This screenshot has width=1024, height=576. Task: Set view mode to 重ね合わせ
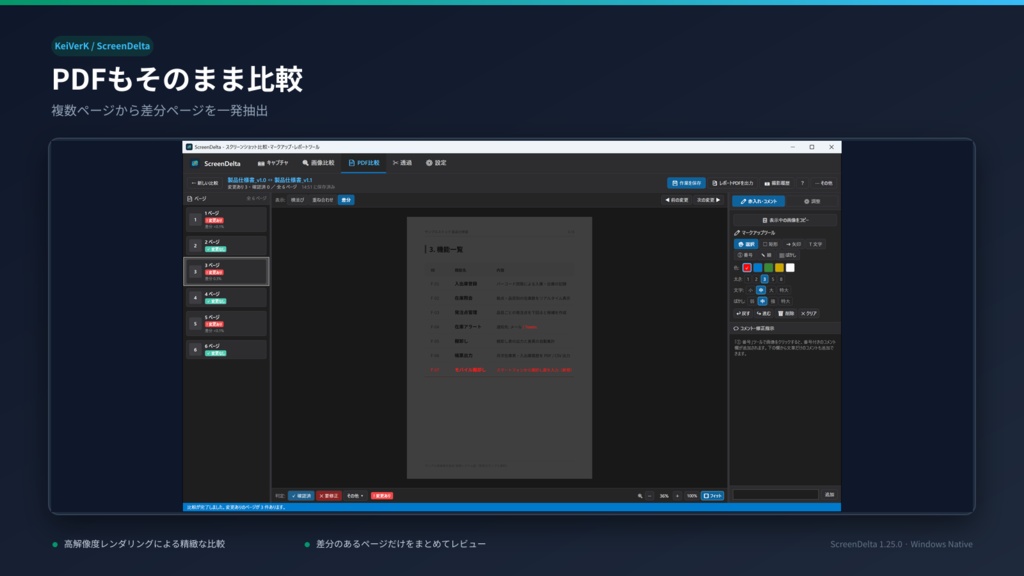tap(323, 200)
